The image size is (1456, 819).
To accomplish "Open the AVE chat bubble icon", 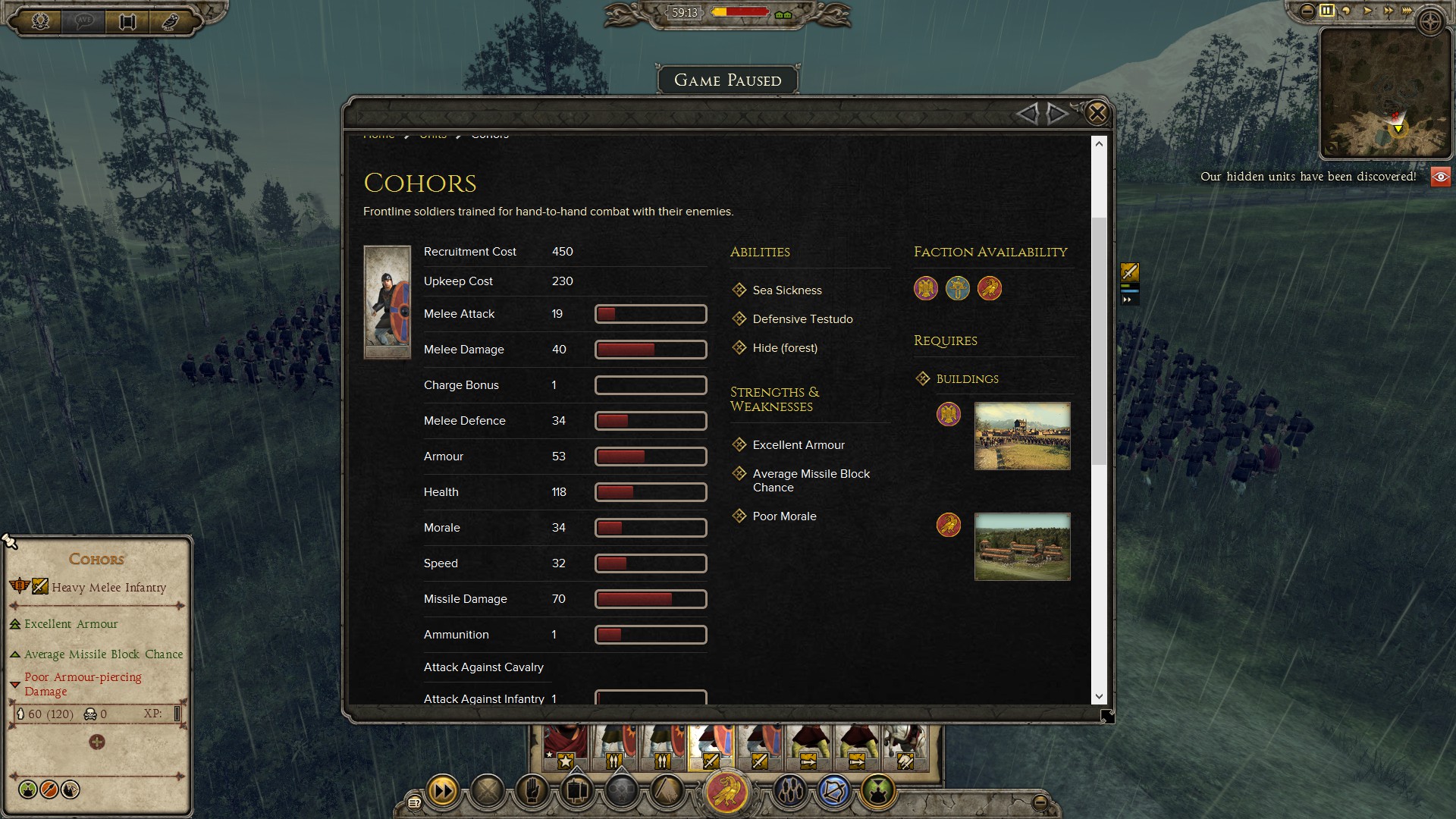I will pos(84,21).
